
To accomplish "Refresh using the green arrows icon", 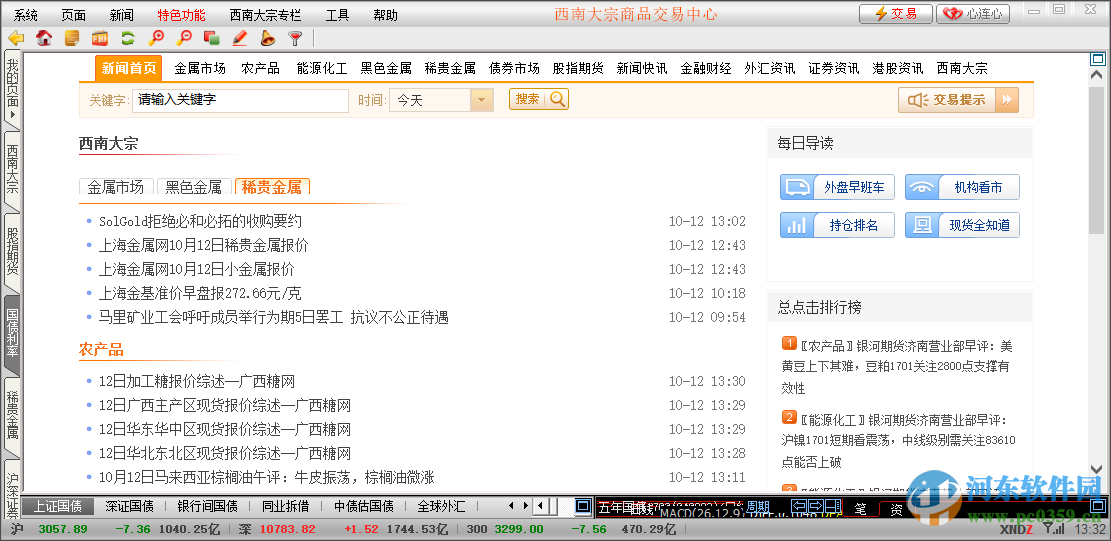I will 128,38.
